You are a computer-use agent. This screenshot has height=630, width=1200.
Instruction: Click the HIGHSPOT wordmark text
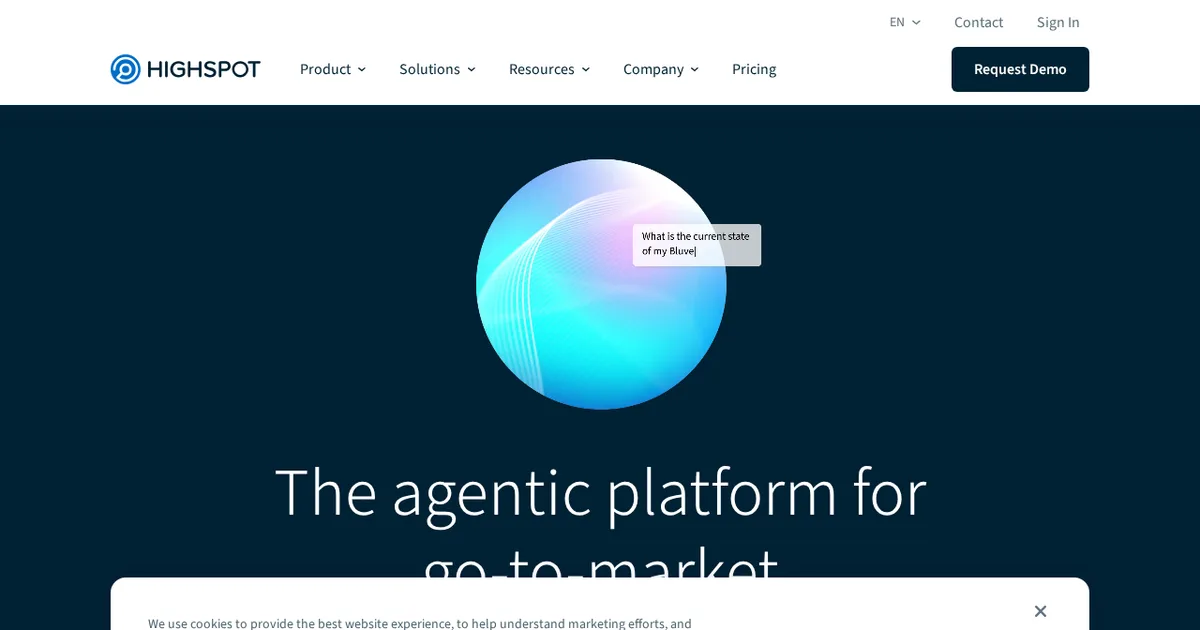click(x=204, y=69)
